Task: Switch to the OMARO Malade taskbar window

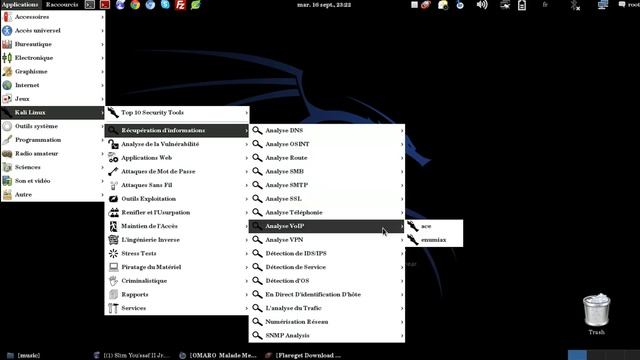Action: 218,356
